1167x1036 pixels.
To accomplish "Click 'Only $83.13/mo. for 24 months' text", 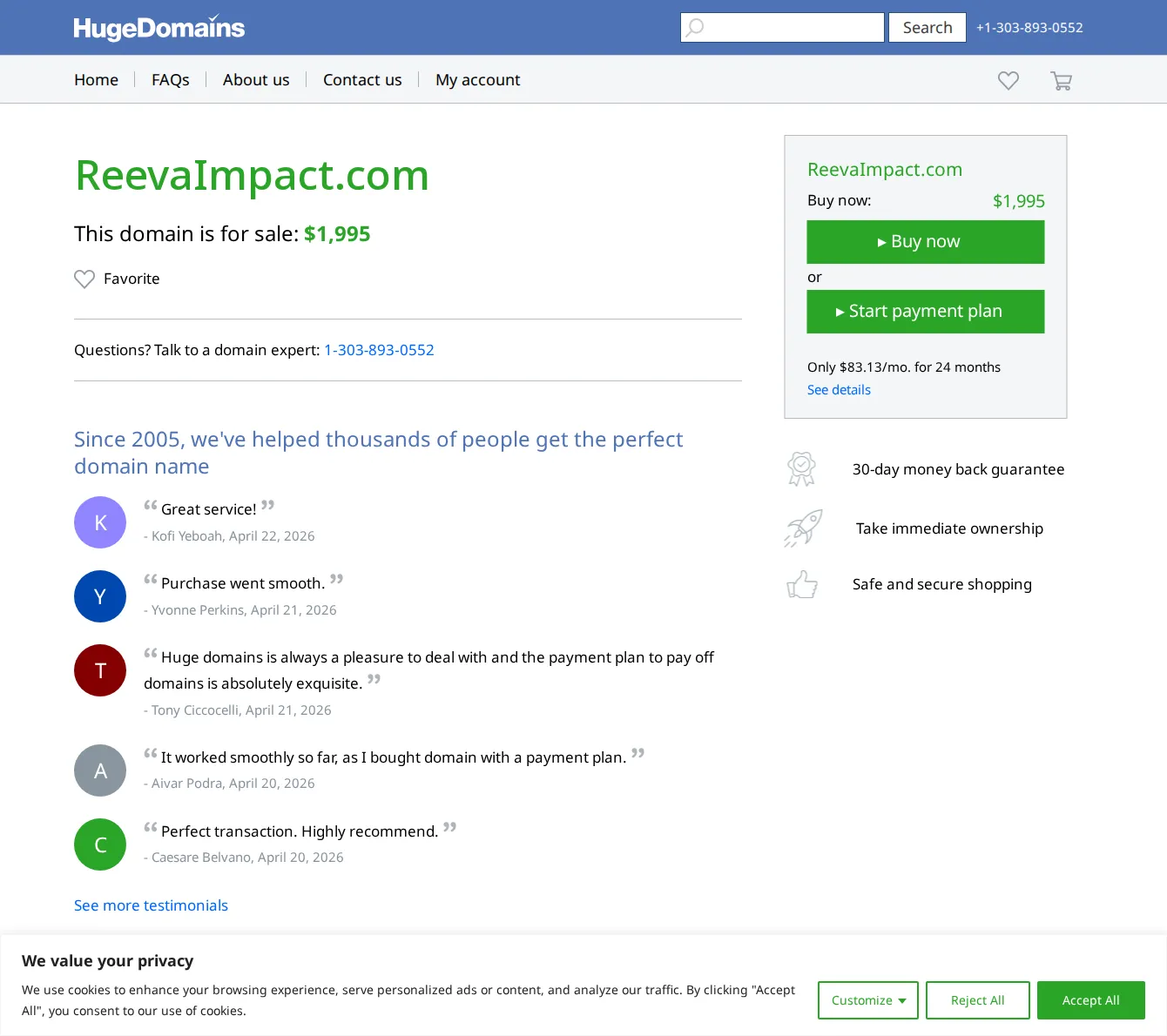I will [x=904, y=367].
